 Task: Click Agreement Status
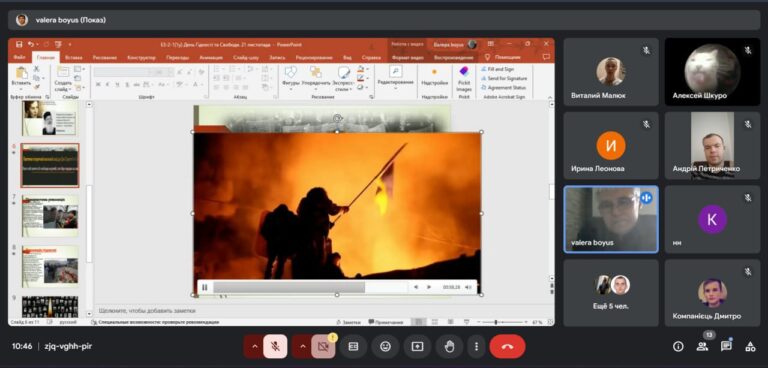[503, 88]
